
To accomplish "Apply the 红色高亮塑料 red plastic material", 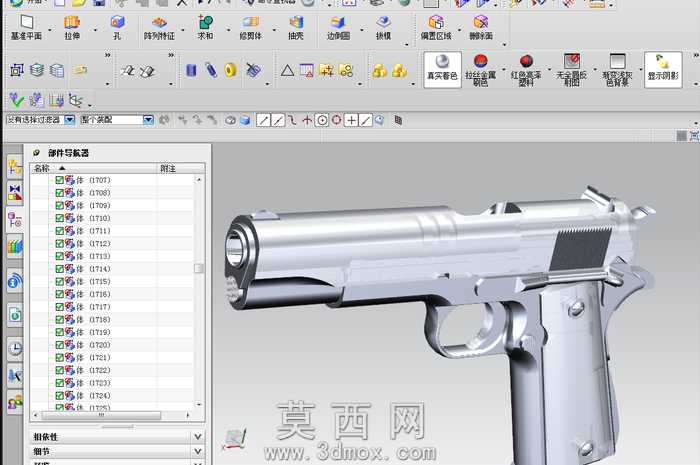I will pyautogui.click(x=526, y=70).
